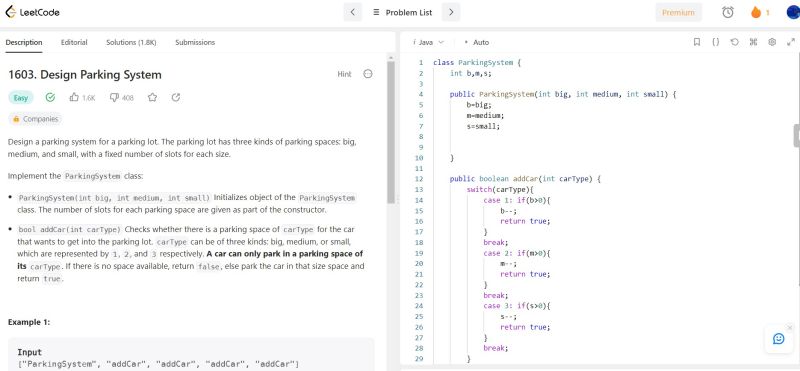This screenshot has height=371, width=800.
Task: Bookmark the code with bookmark icon
Action: [x=696, y=42]
